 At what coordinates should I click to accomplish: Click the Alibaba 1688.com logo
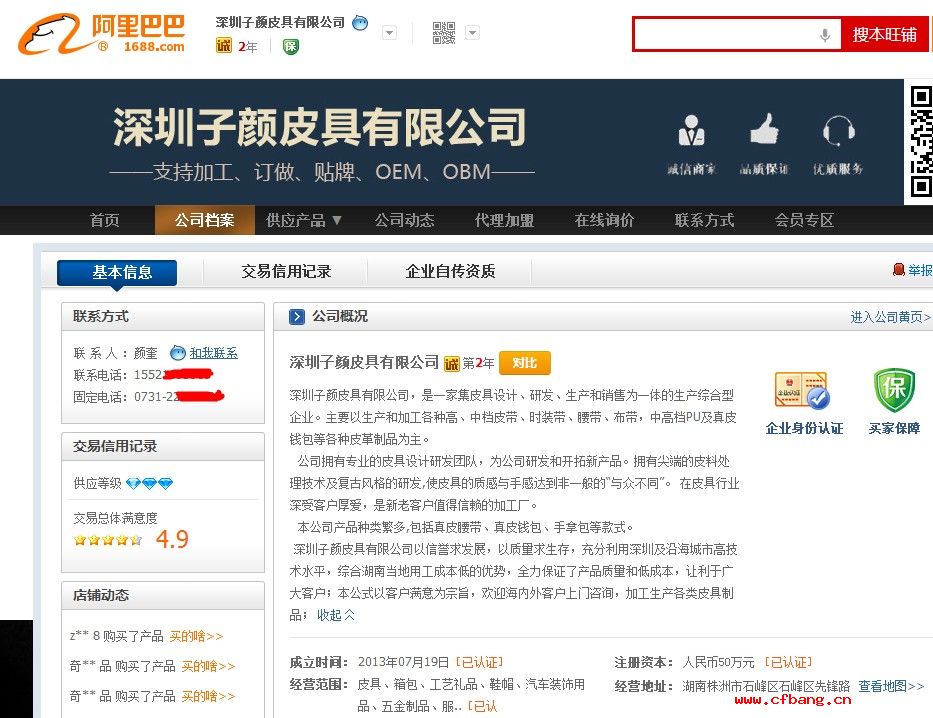tap(102, 34)
